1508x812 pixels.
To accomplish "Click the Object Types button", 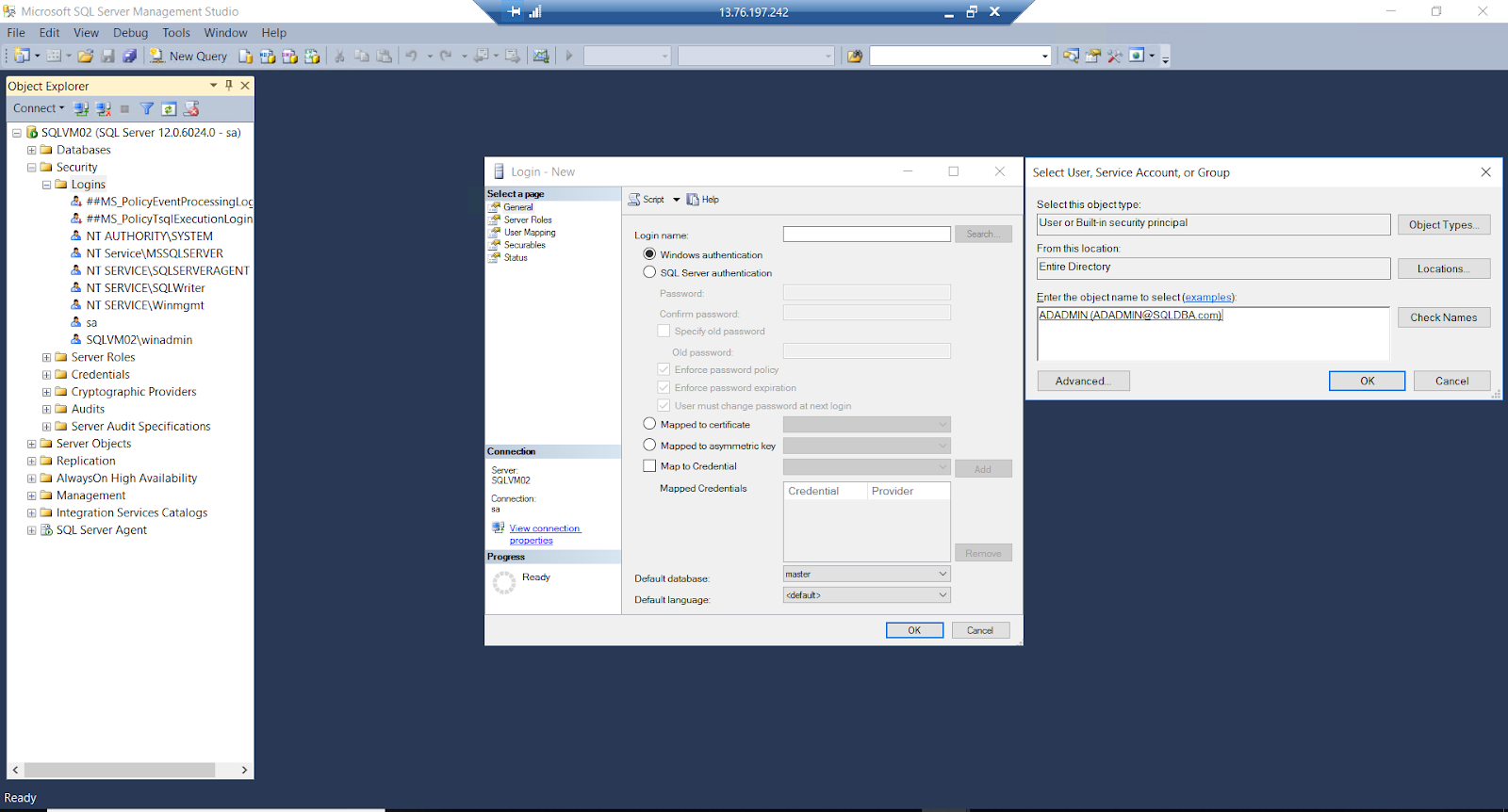I will pos(1443,224).
